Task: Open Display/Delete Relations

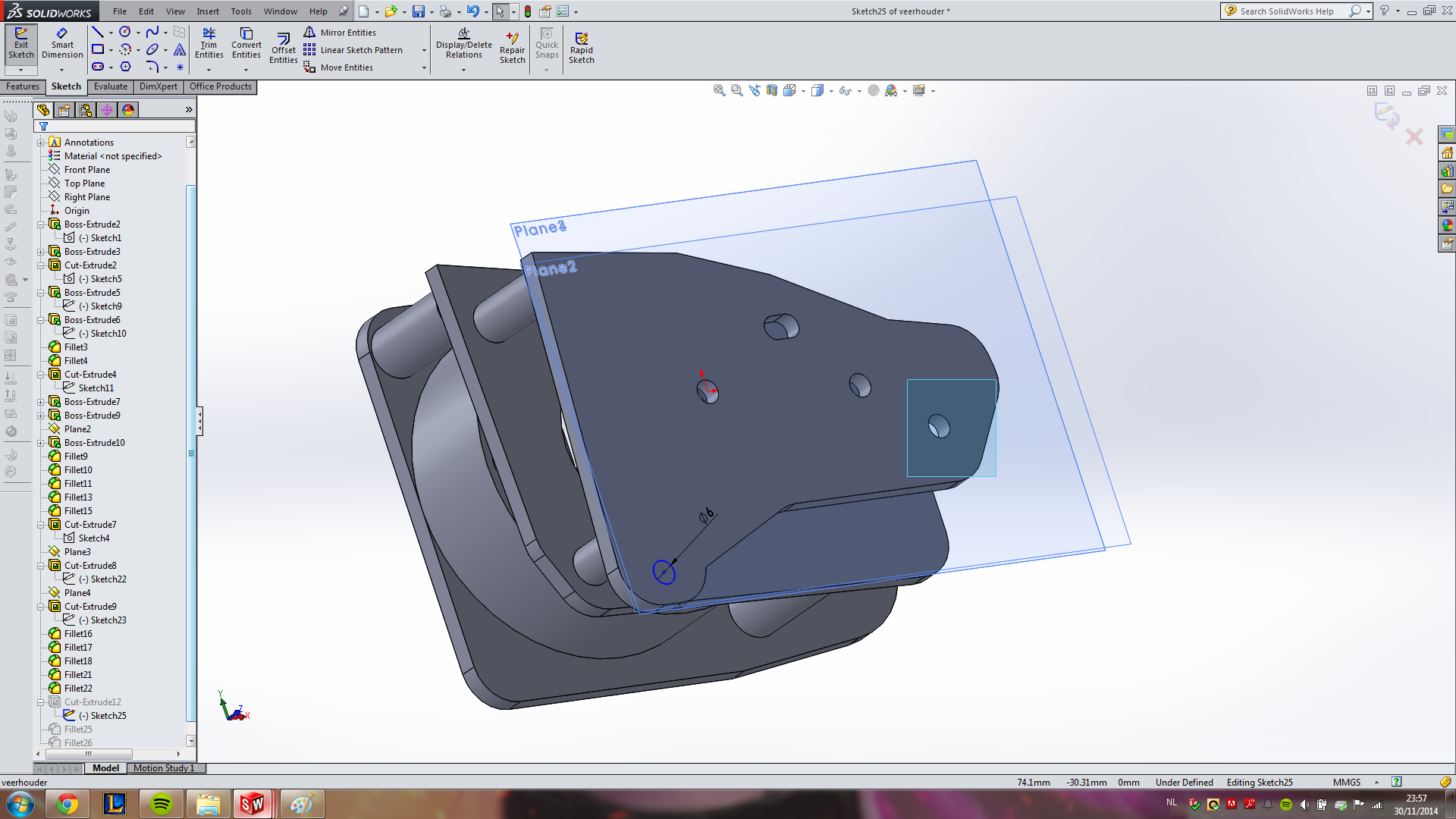Action: (463, 44)
